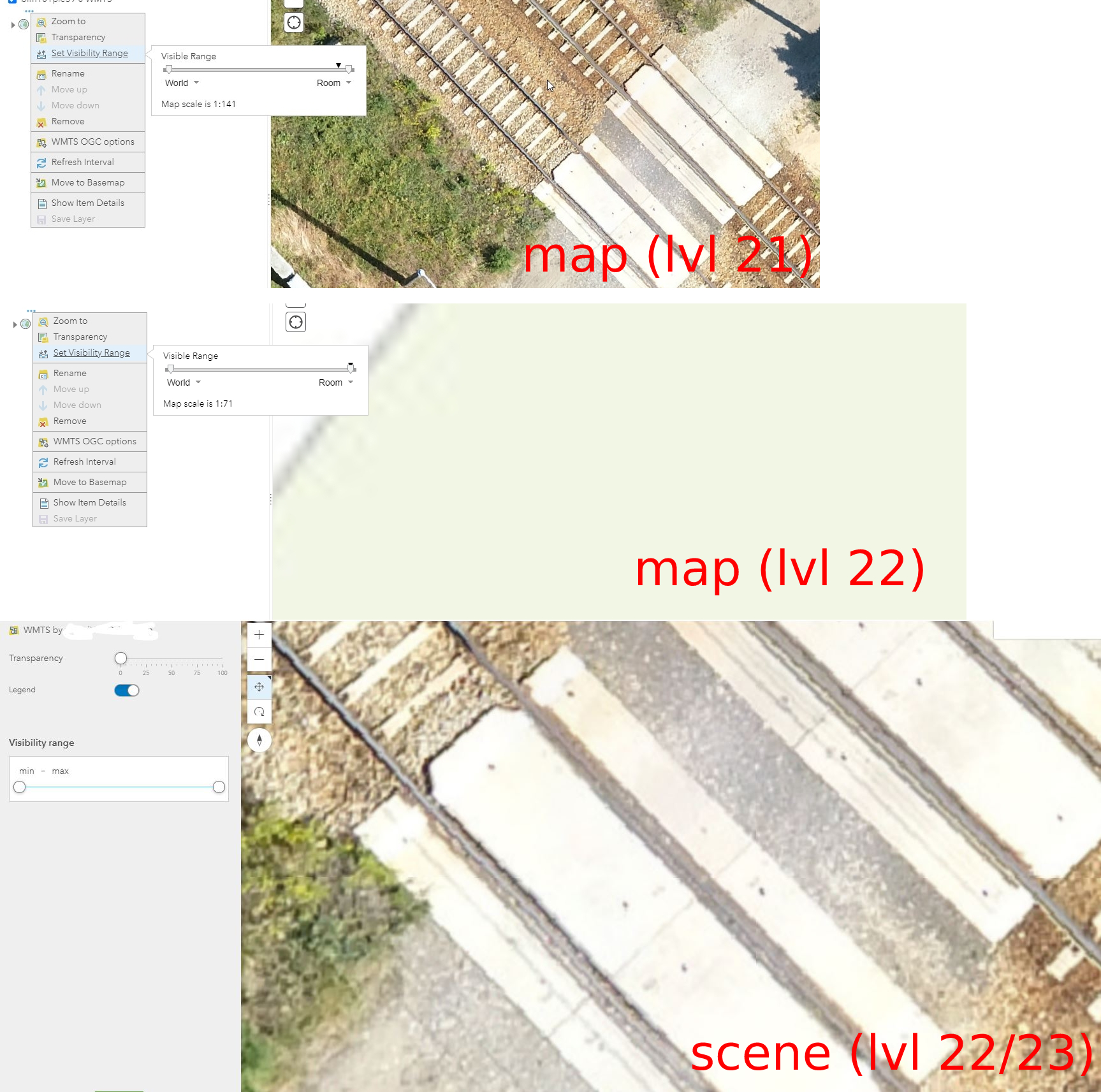Choose Zoom to in lvl 22 map menu
Viewport: 1101px width, 1092px height.
[71, 321]
